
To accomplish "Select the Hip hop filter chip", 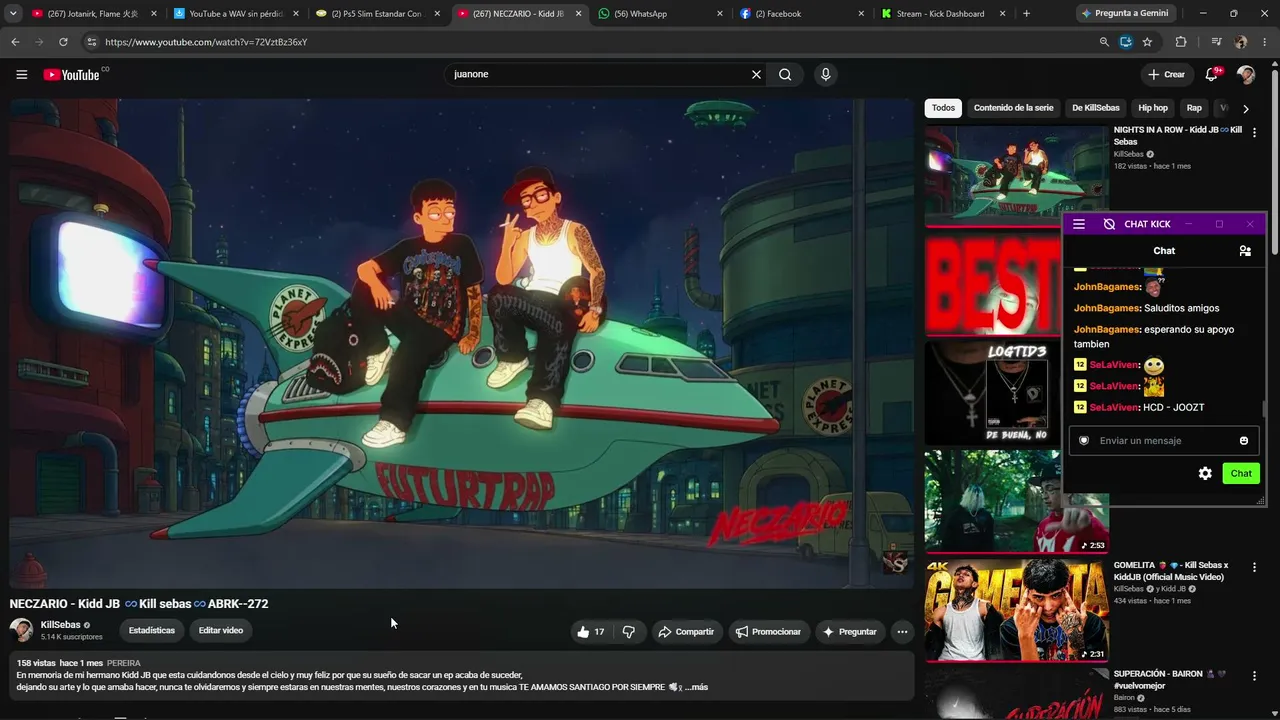I will coord(1153,108).
